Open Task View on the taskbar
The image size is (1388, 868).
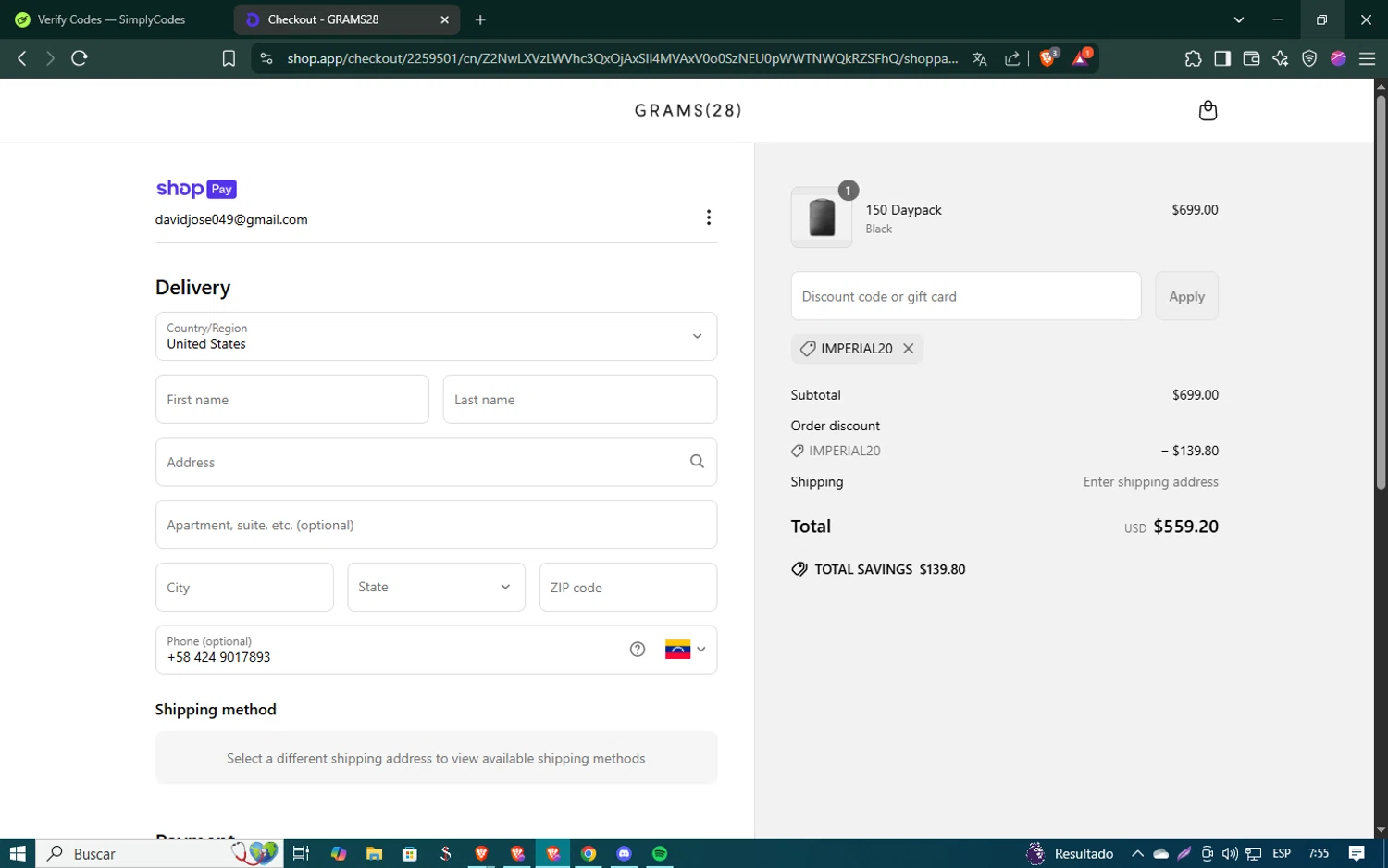coord(301,853)
